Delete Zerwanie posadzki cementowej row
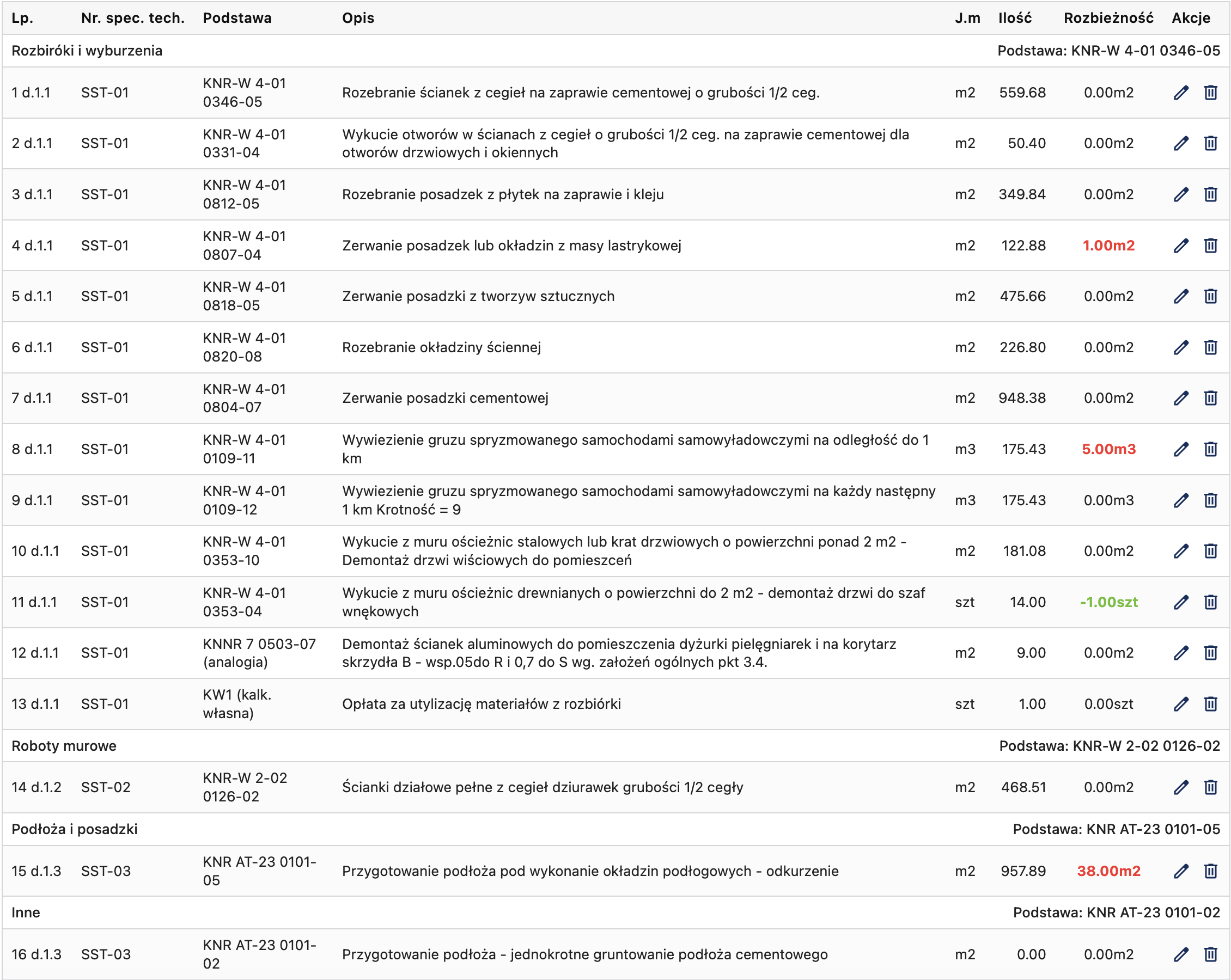This screenshot has width=1231, height=980. point(1210,398)
